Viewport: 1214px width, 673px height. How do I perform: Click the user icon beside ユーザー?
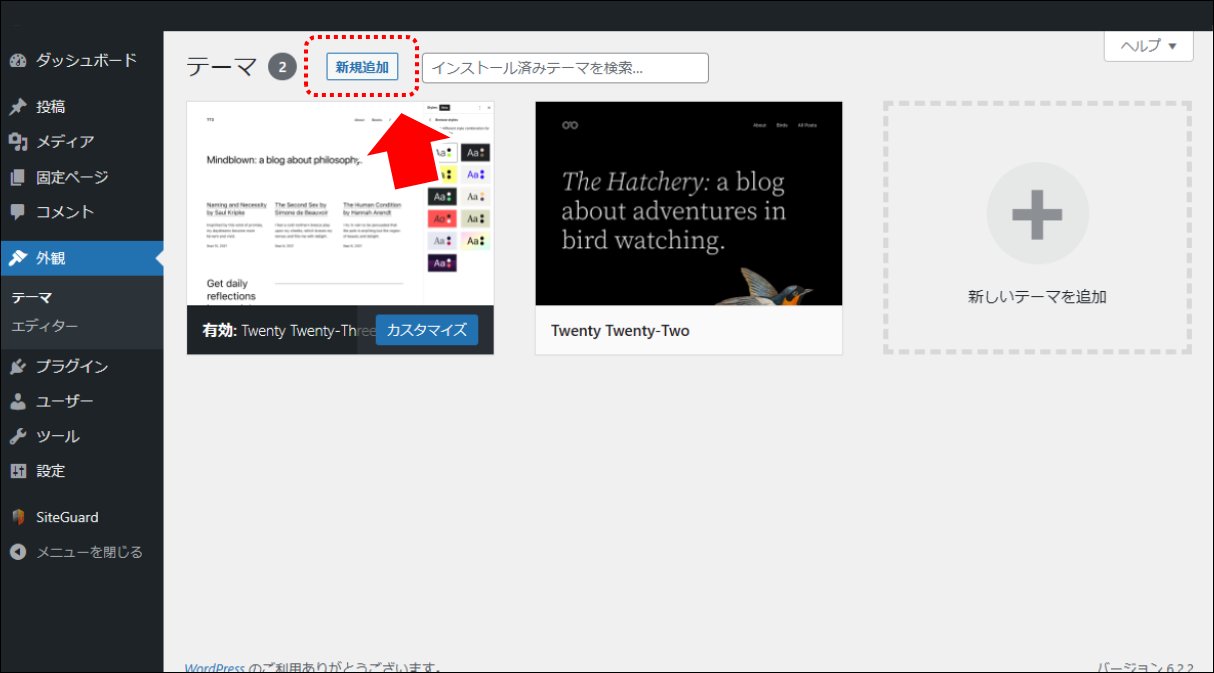coord(18,401)
